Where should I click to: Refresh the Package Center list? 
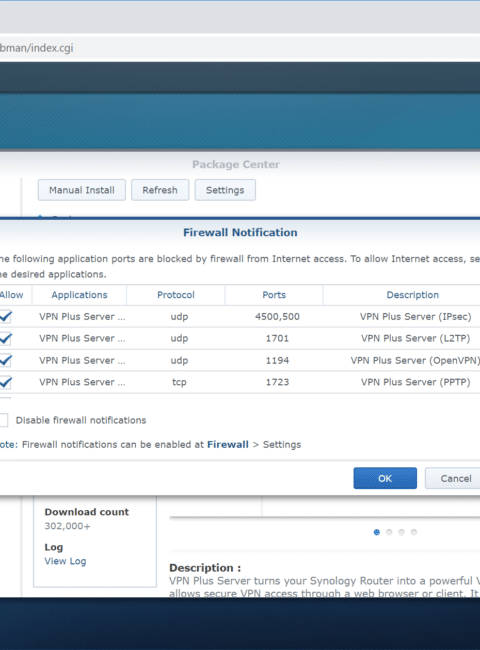coord(160,190)
